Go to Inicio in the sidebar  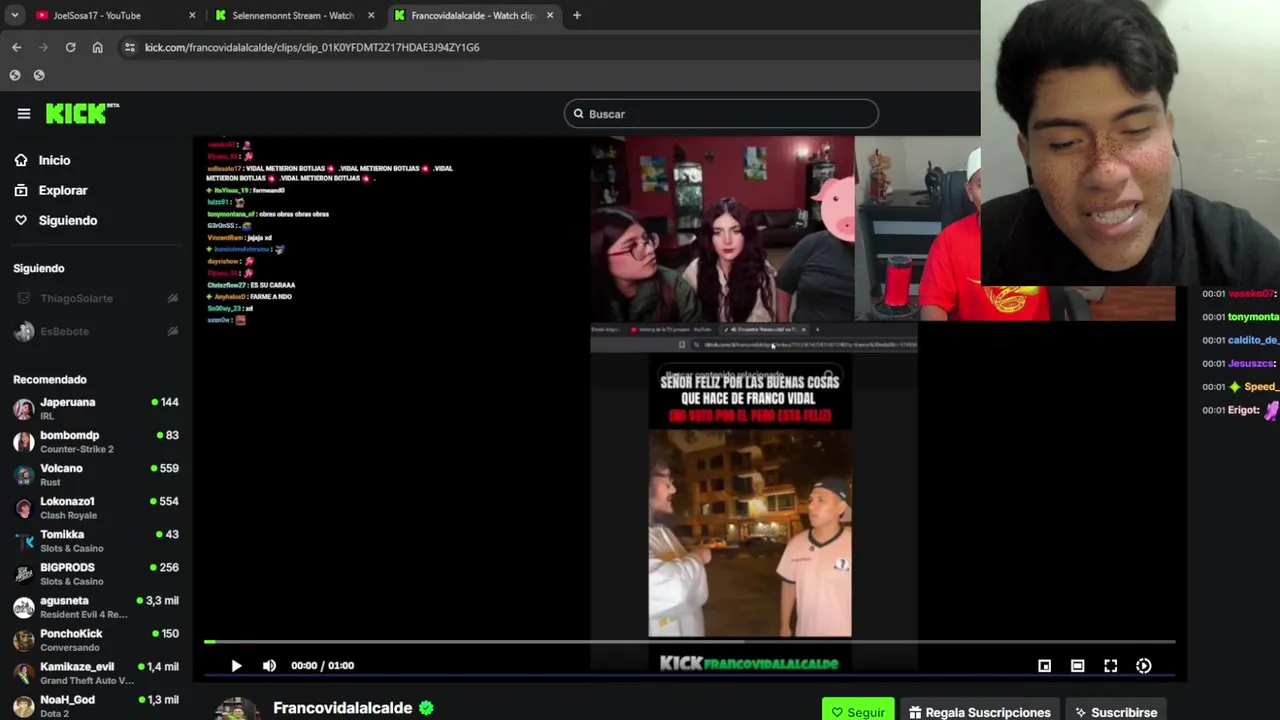point(54,160)
